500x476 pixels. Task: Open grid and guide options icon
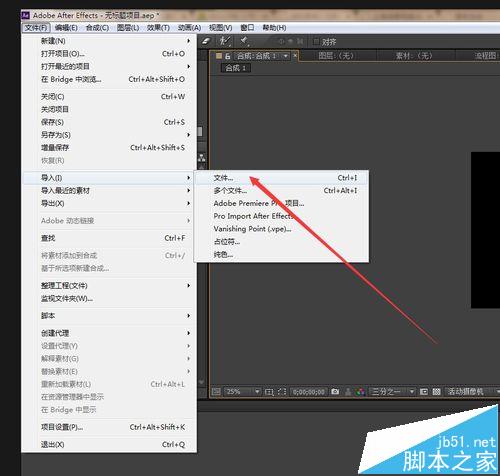[x=269, y=392]
